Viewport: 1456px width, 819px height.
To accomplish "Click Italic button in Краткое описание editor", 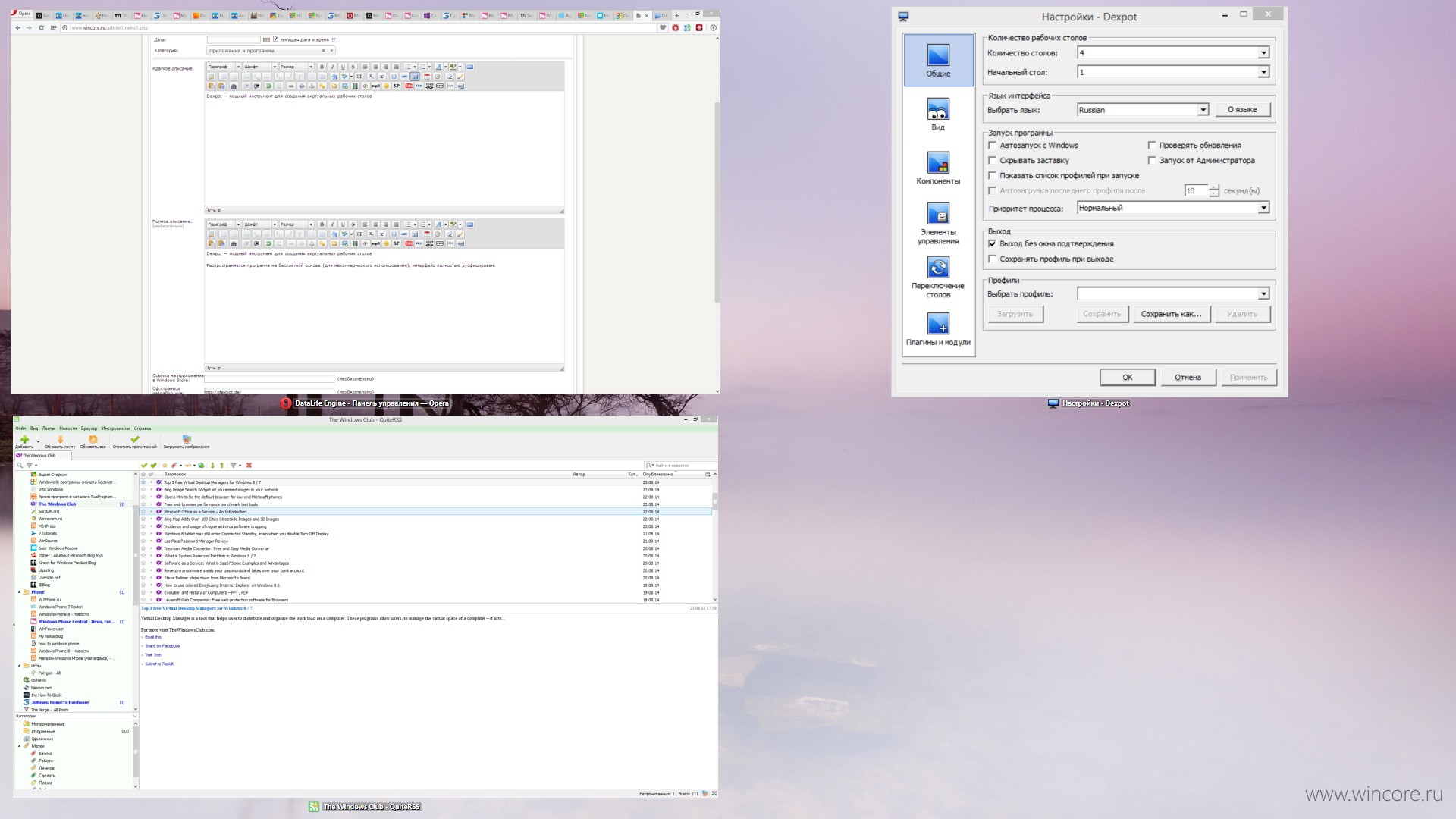I will point(332,67).
